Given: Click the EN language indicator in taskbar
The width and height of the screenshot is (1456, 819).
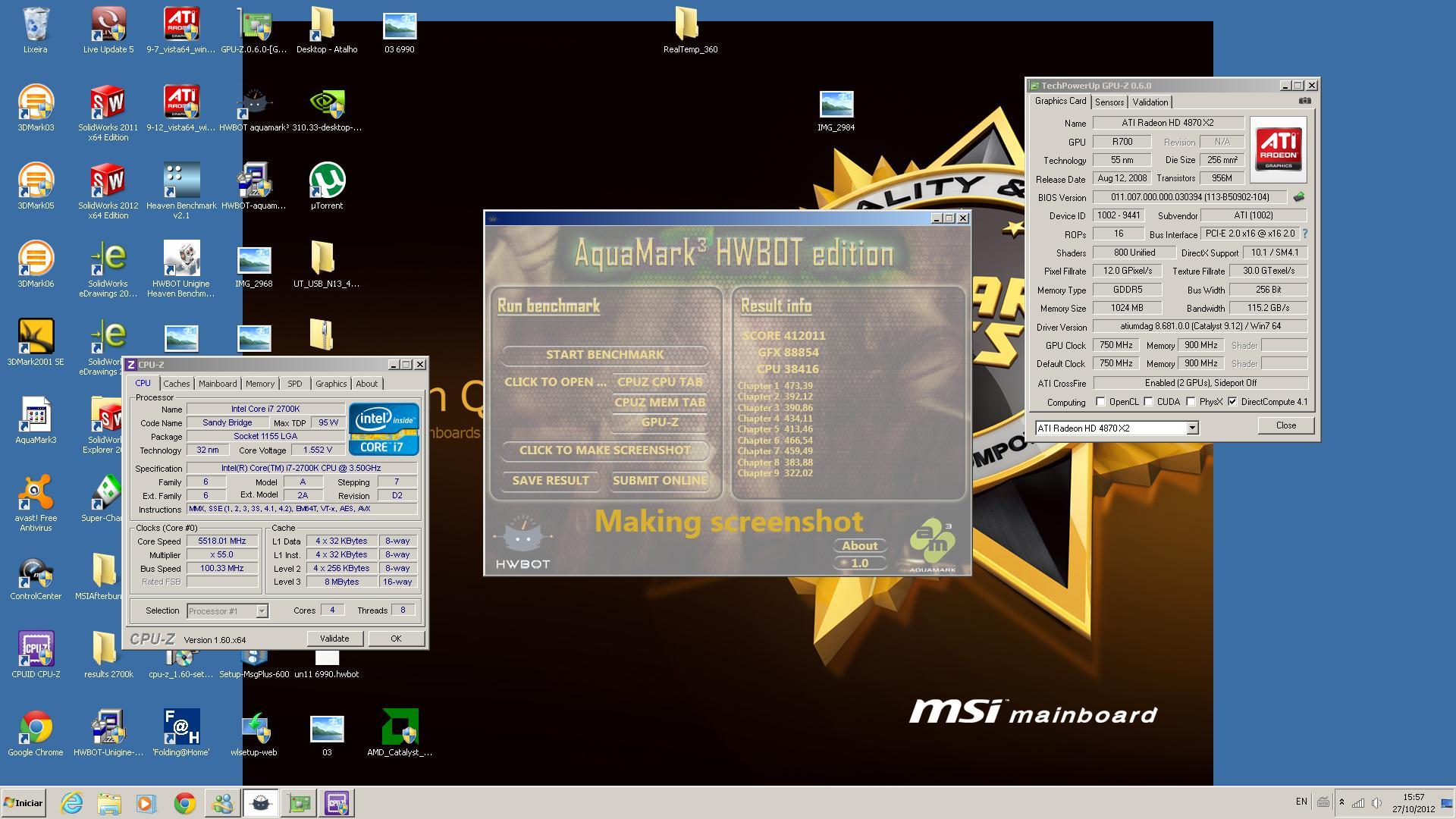Looking at the screenshot, I should (x=1301, y=802).
